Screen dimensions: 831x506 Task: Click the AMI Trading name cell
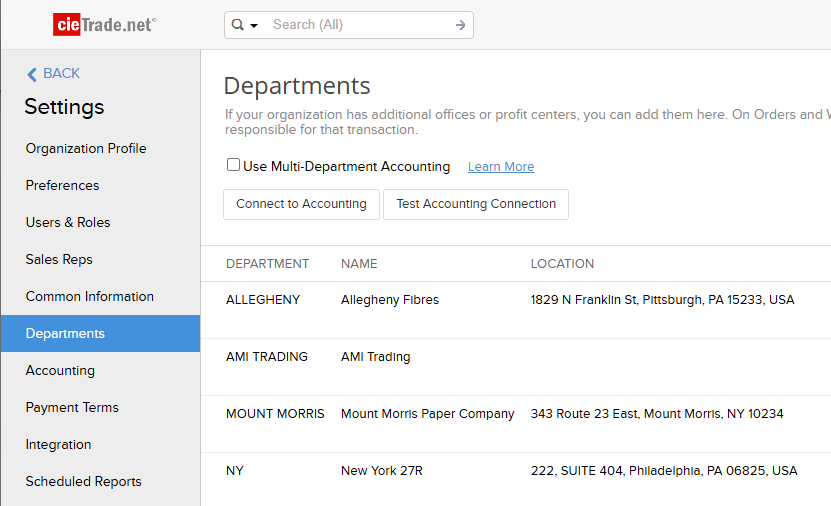375,357
